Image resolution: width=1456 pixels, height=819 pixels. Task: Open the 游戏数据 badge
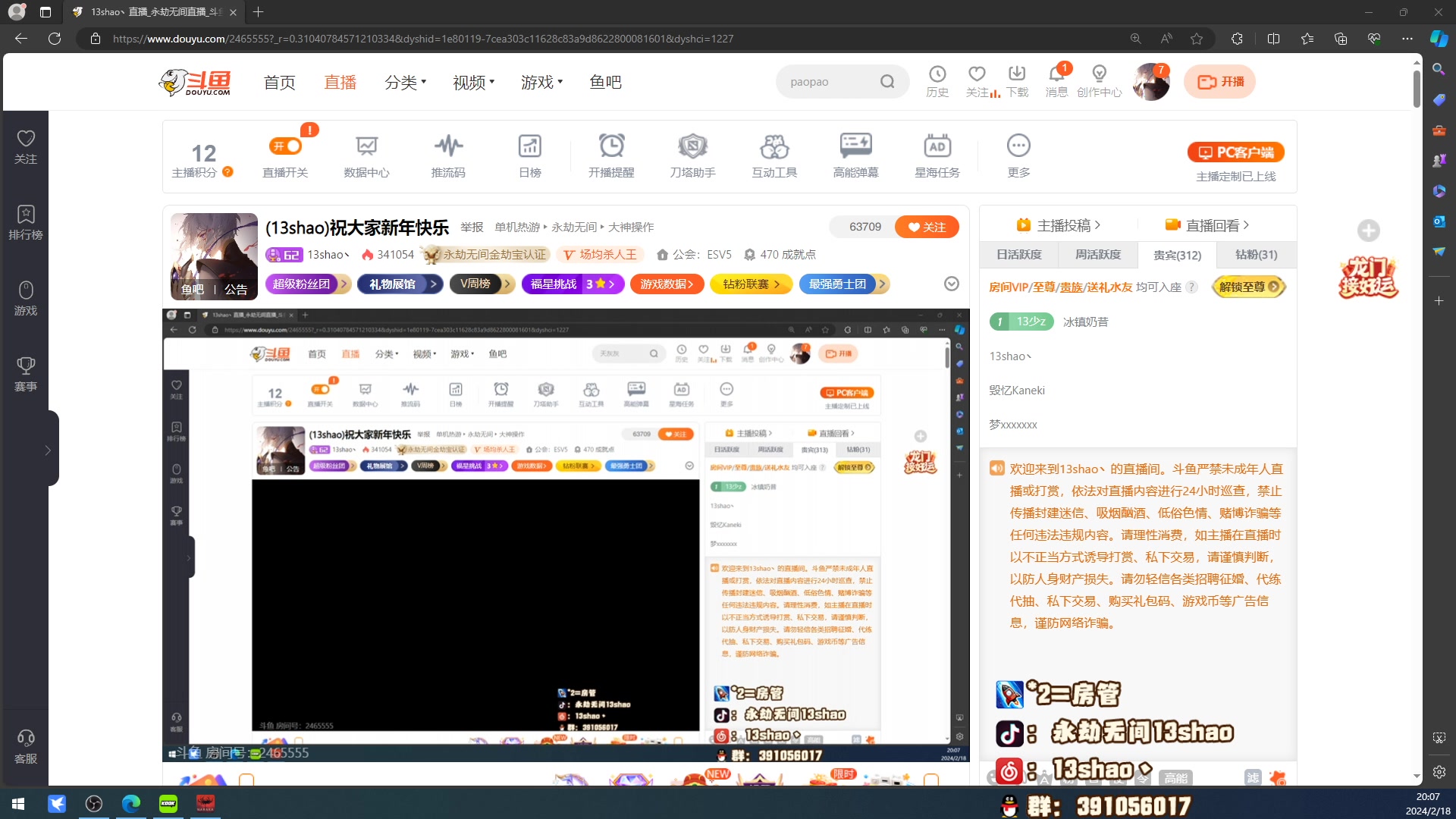(x=667, y=284)
